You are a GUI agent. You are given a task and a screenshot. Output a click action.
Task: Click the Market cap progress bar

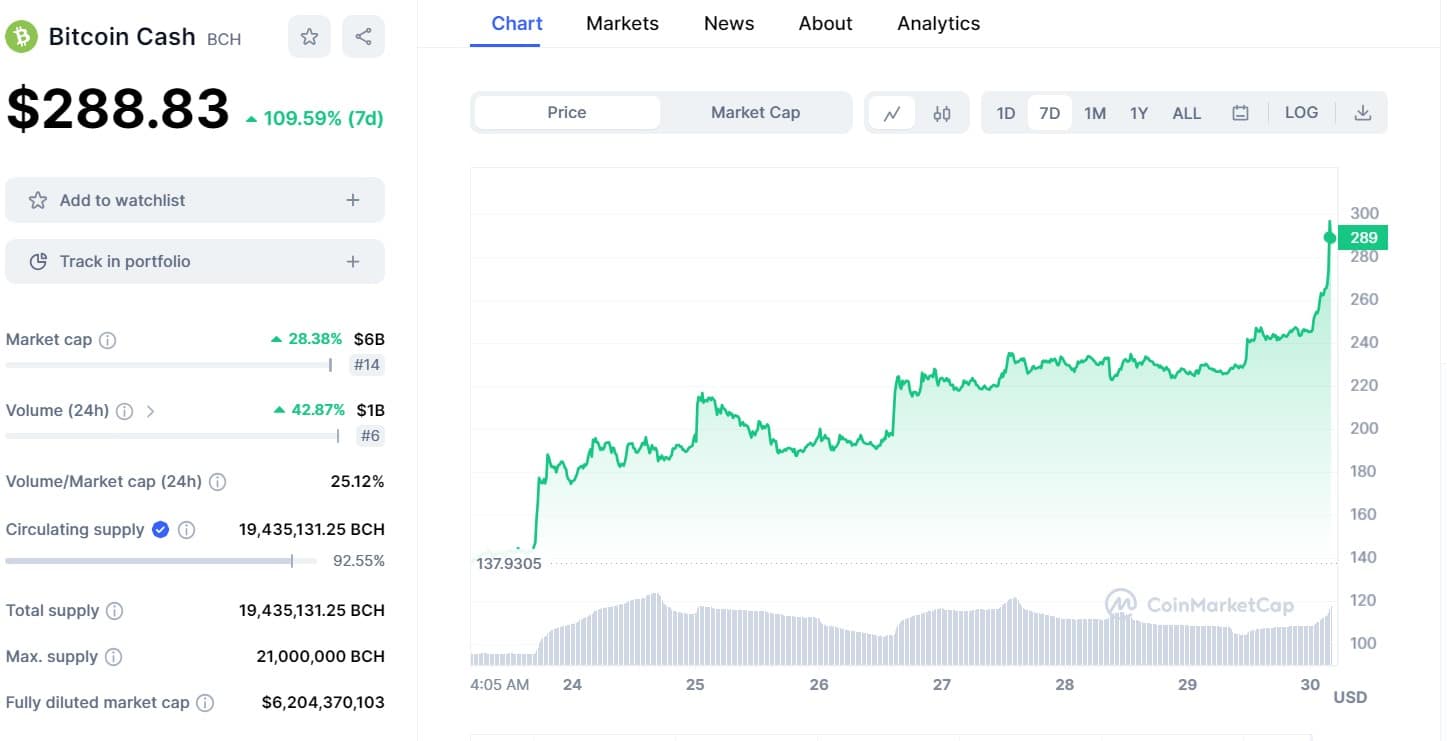coord(169,365)
